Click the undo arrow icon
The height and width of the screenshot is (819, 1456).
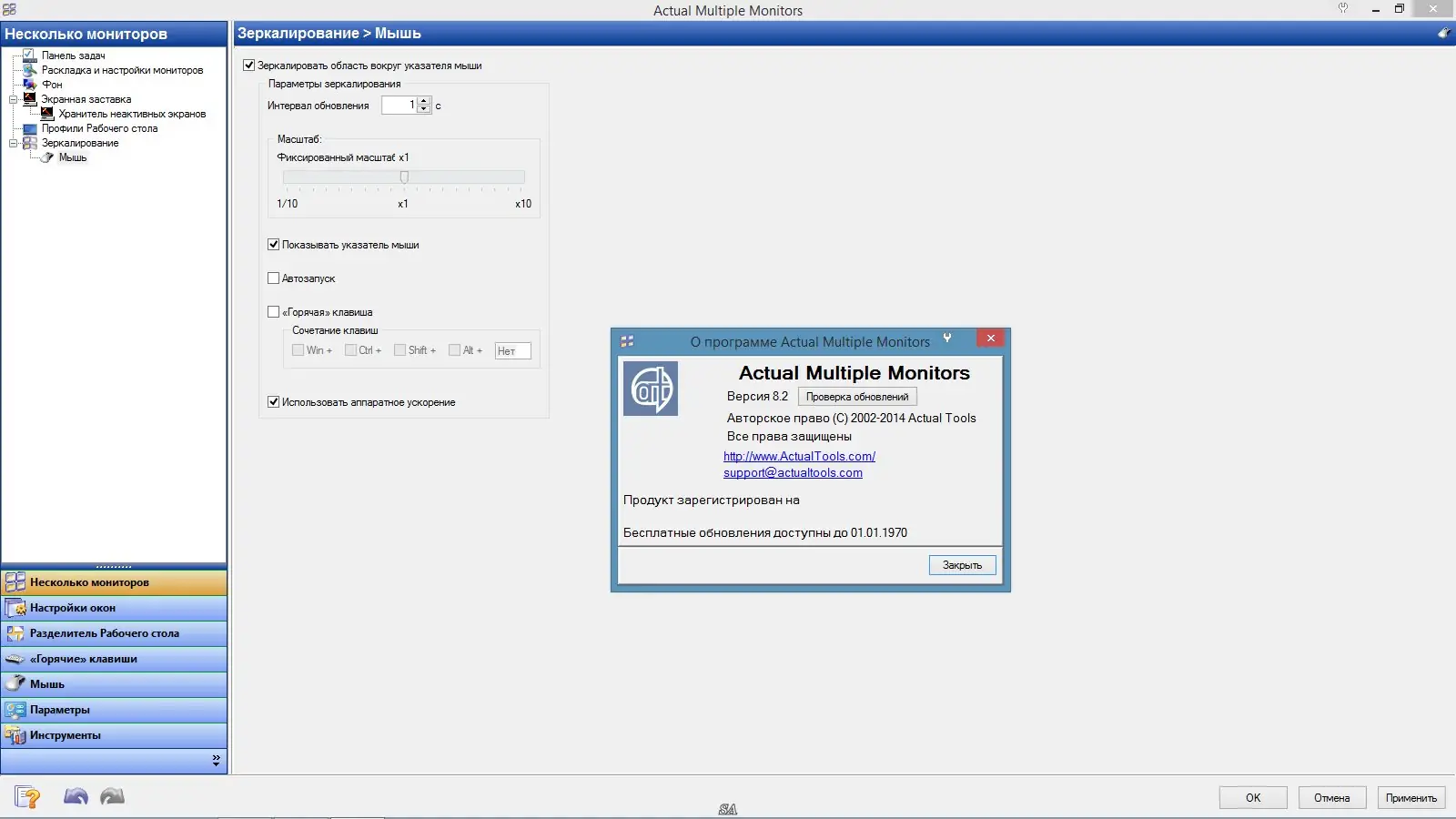point(76,797)
